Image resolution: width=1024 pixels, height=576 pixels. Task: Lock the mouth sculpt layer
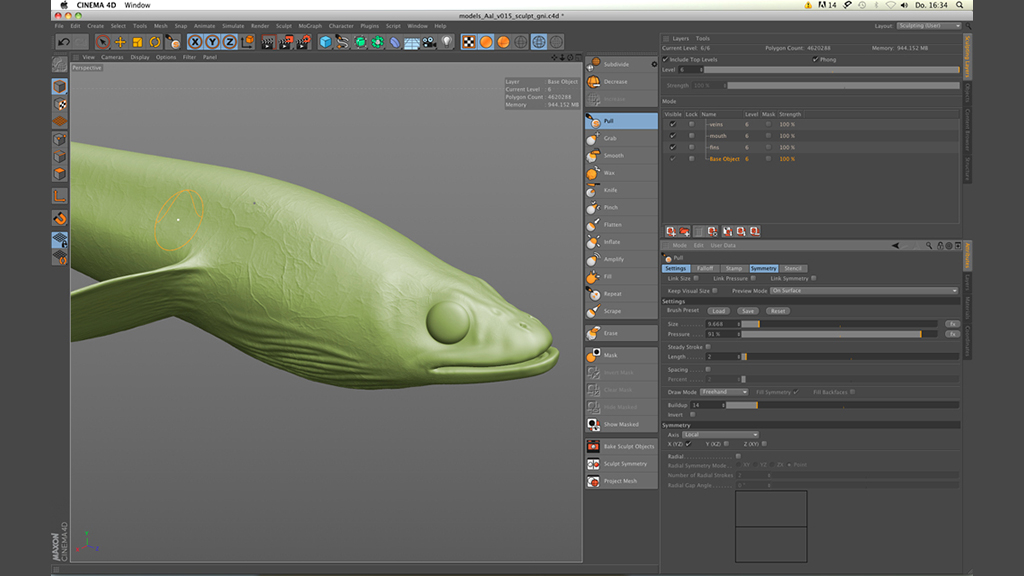690,135
